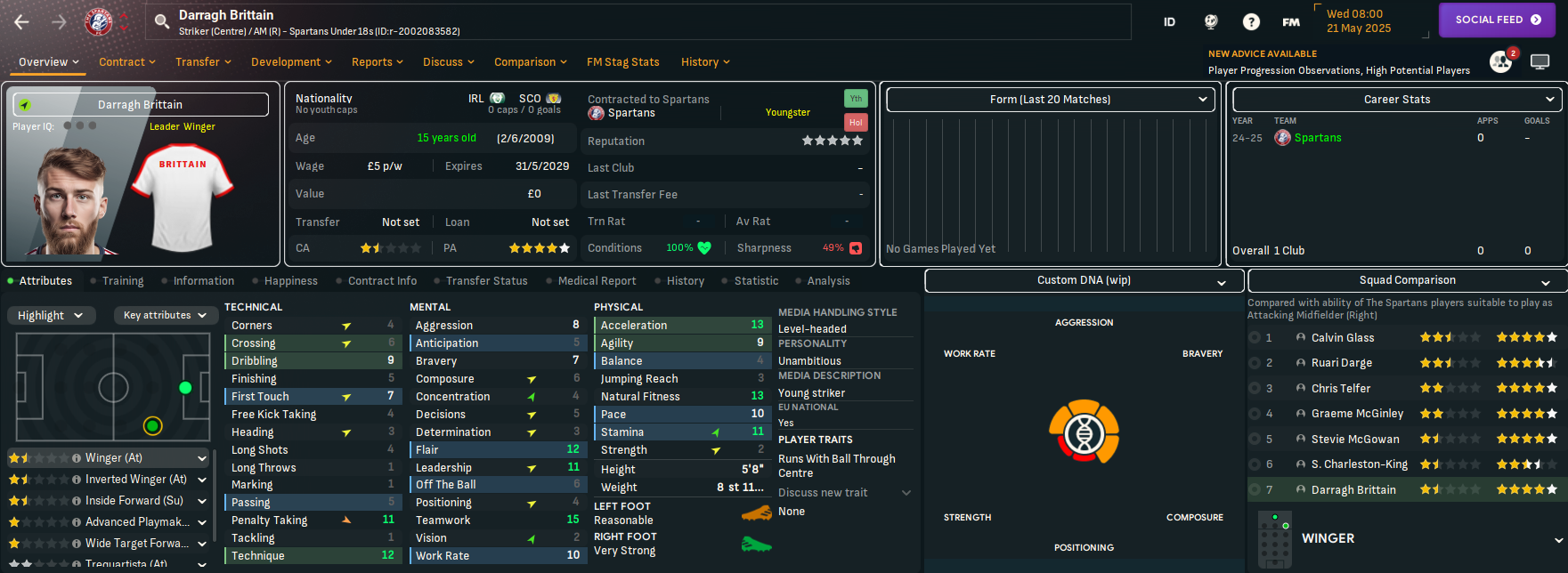The image size is (1568, 573).
Task: Open the Key attributes dropdown
Action: 166,315
